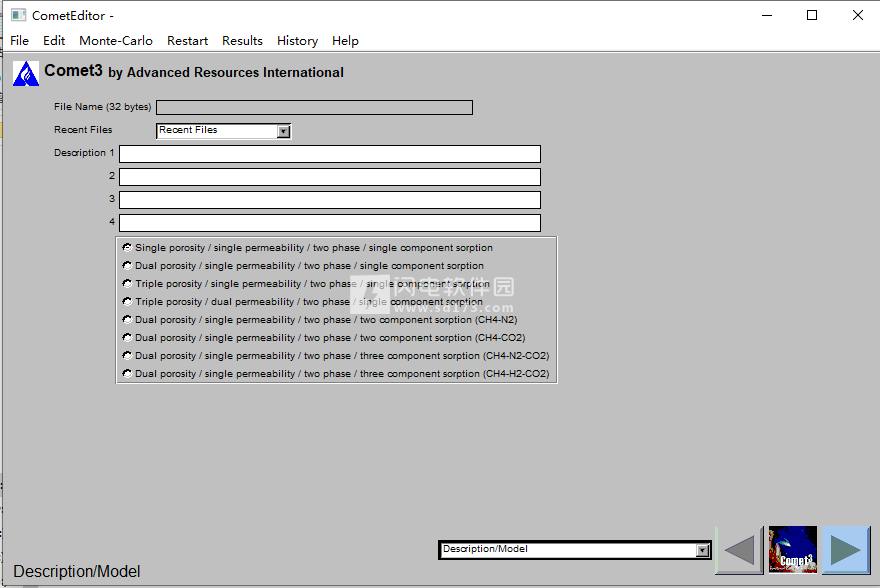Screen dimensions: 880x588
Task: Open the Help menu
Action: tap(345, 41)
